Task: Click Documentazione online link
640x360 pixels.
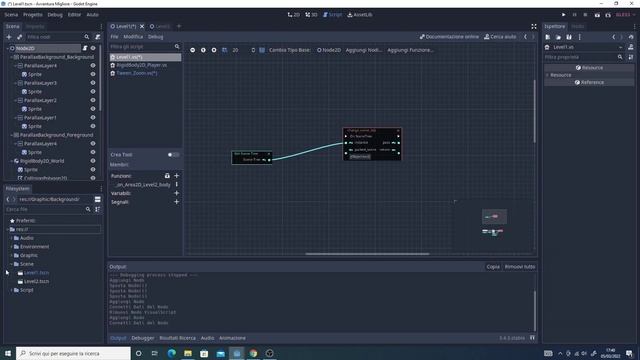Action: 449,37
